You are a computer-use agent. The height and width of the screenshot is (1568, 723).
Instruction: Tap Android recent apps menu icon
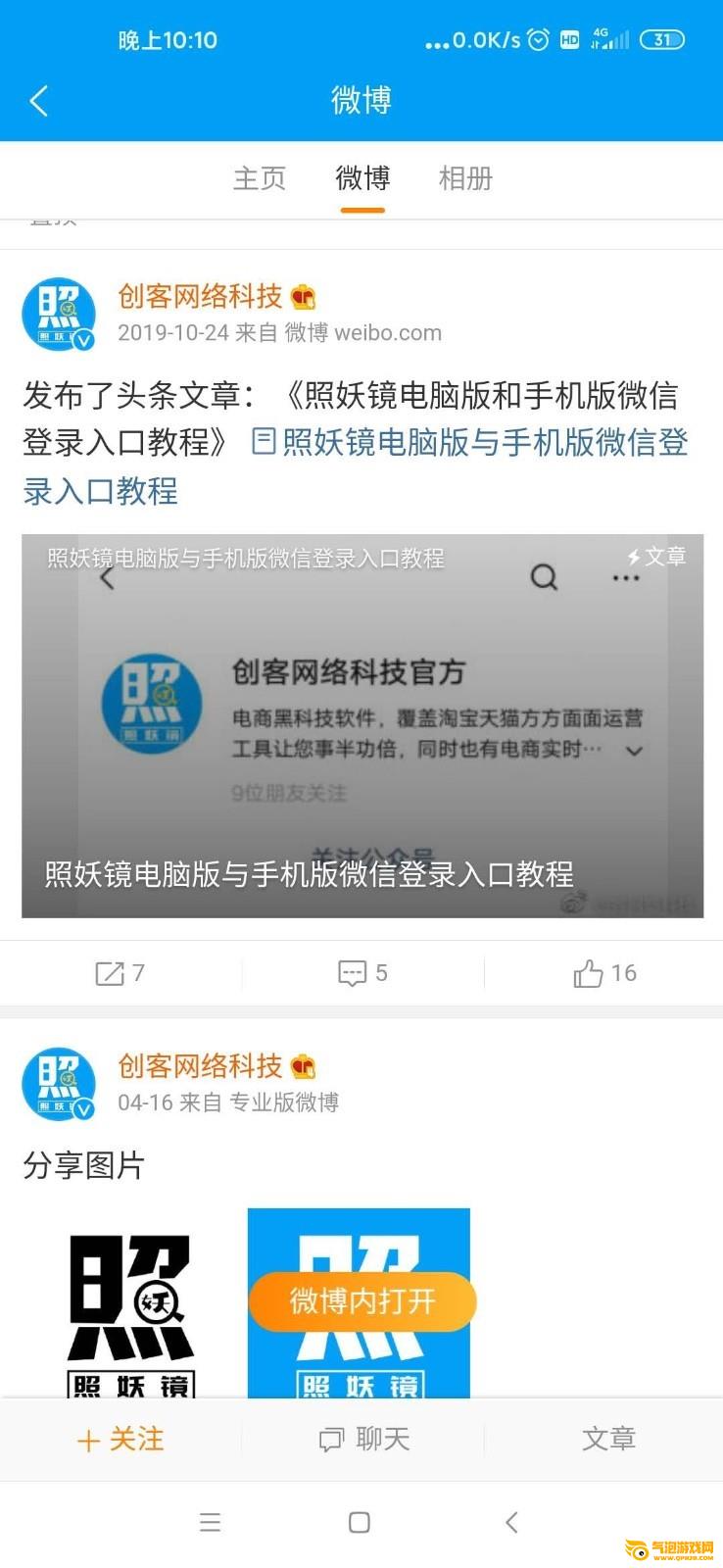[x=210, y=1522]
